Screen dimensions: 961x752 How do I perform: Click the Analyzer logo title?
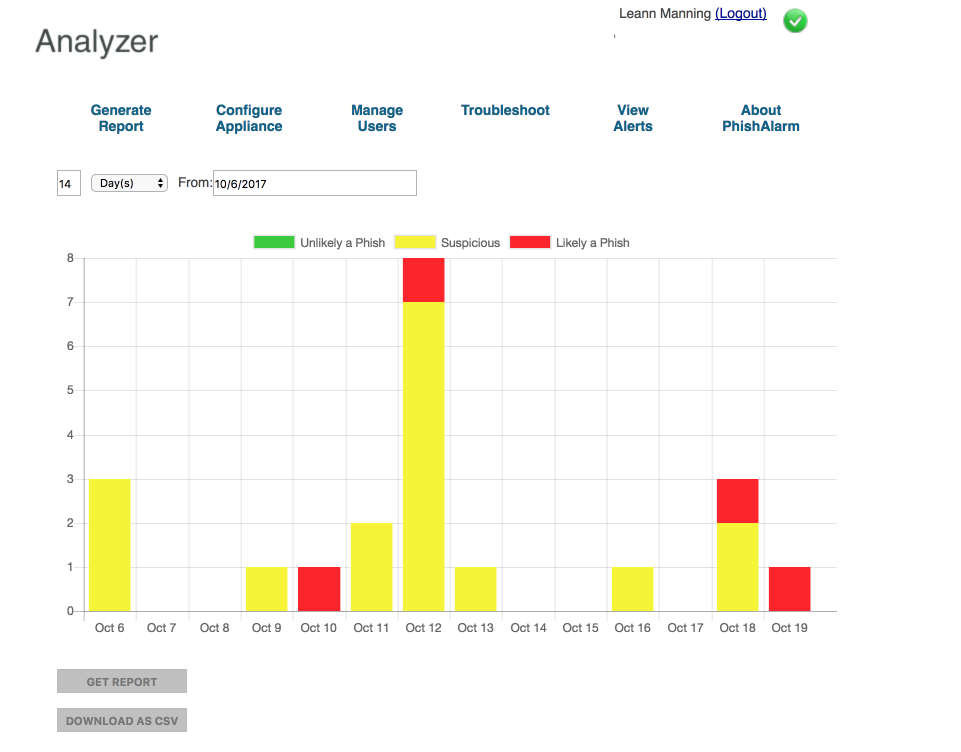click(x=97, y=42)
